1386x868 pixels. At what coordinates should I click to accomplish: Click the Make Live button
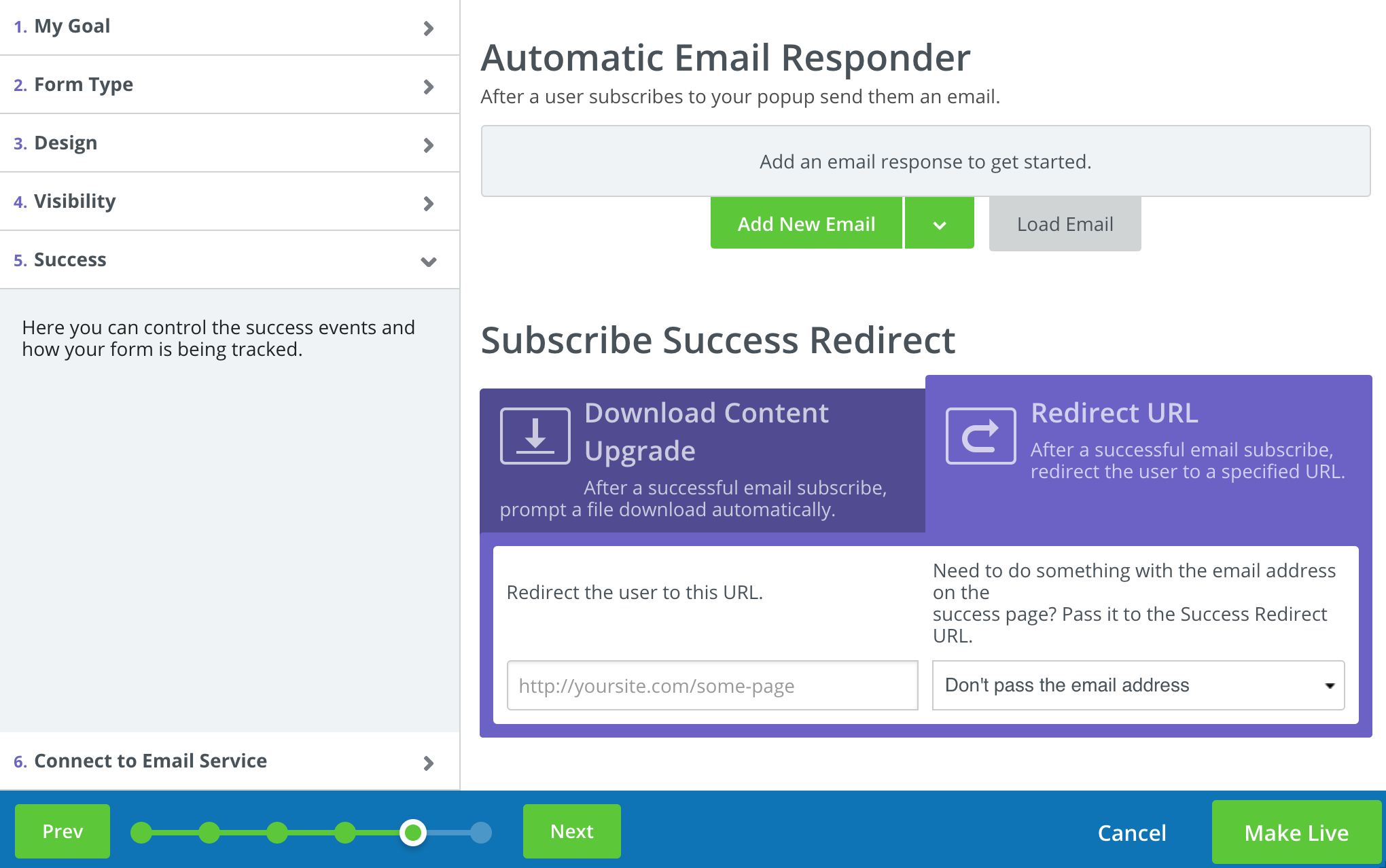point(1296,832)
